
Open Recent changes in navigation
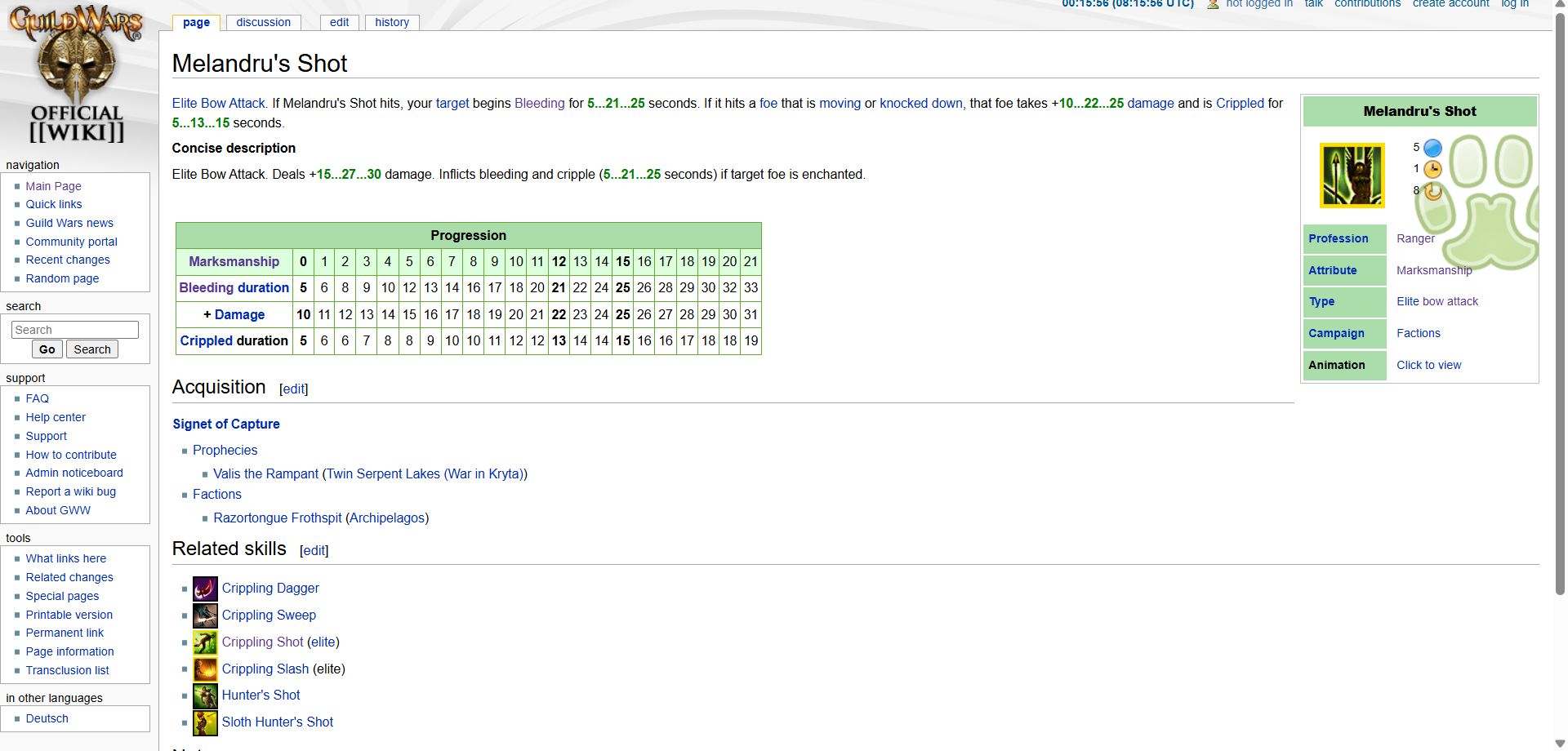(68, 260)
